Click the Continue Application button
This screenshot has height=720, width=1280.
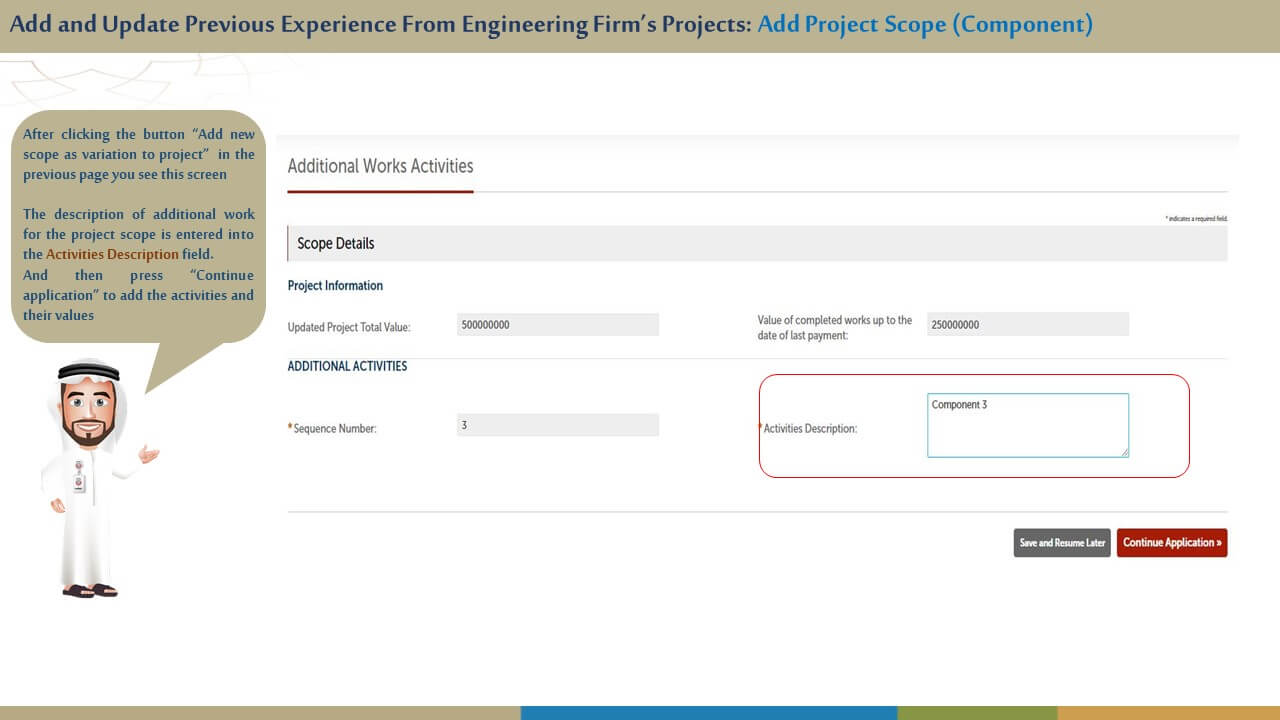(1171, 543)
